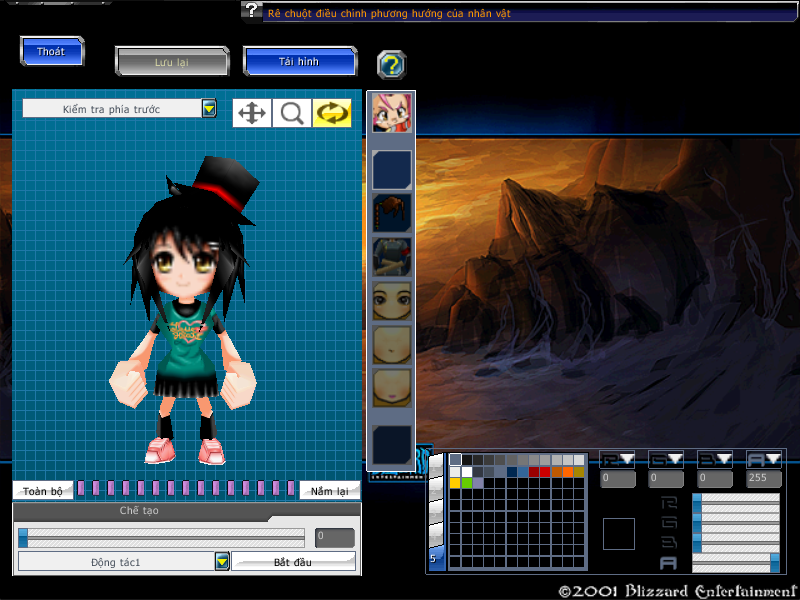Click the Nắm lại button
This screenshot has width=800, height=600.
click(x=330, y=491)
